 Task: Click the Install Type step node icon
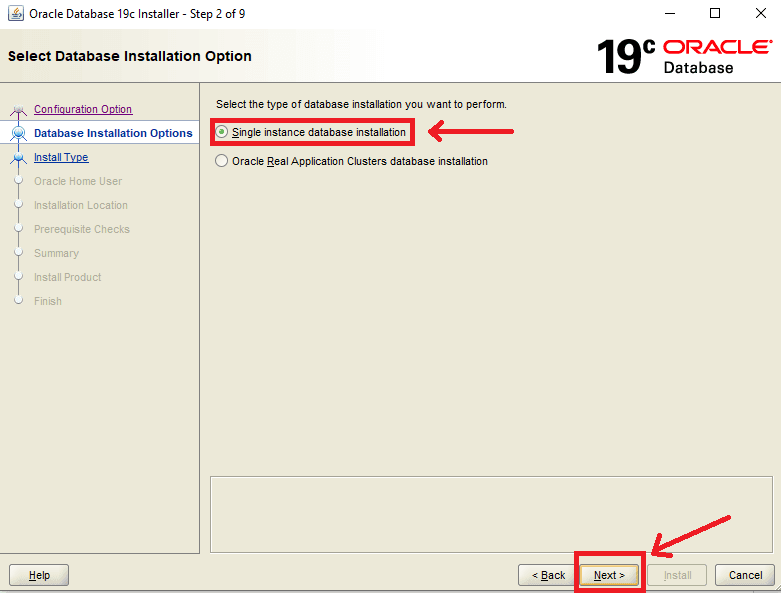tap(18, 157)
